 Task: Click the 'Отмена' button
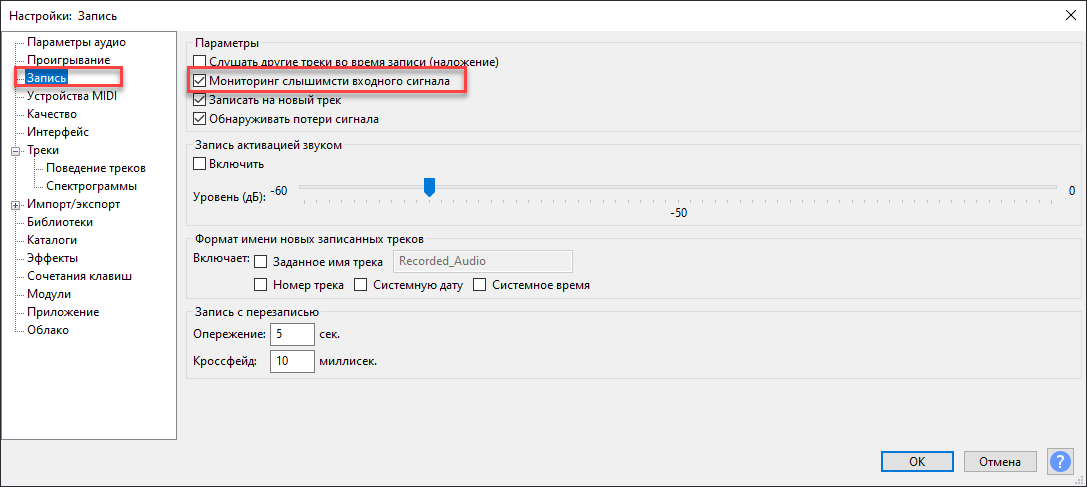(x=999, y=462)
